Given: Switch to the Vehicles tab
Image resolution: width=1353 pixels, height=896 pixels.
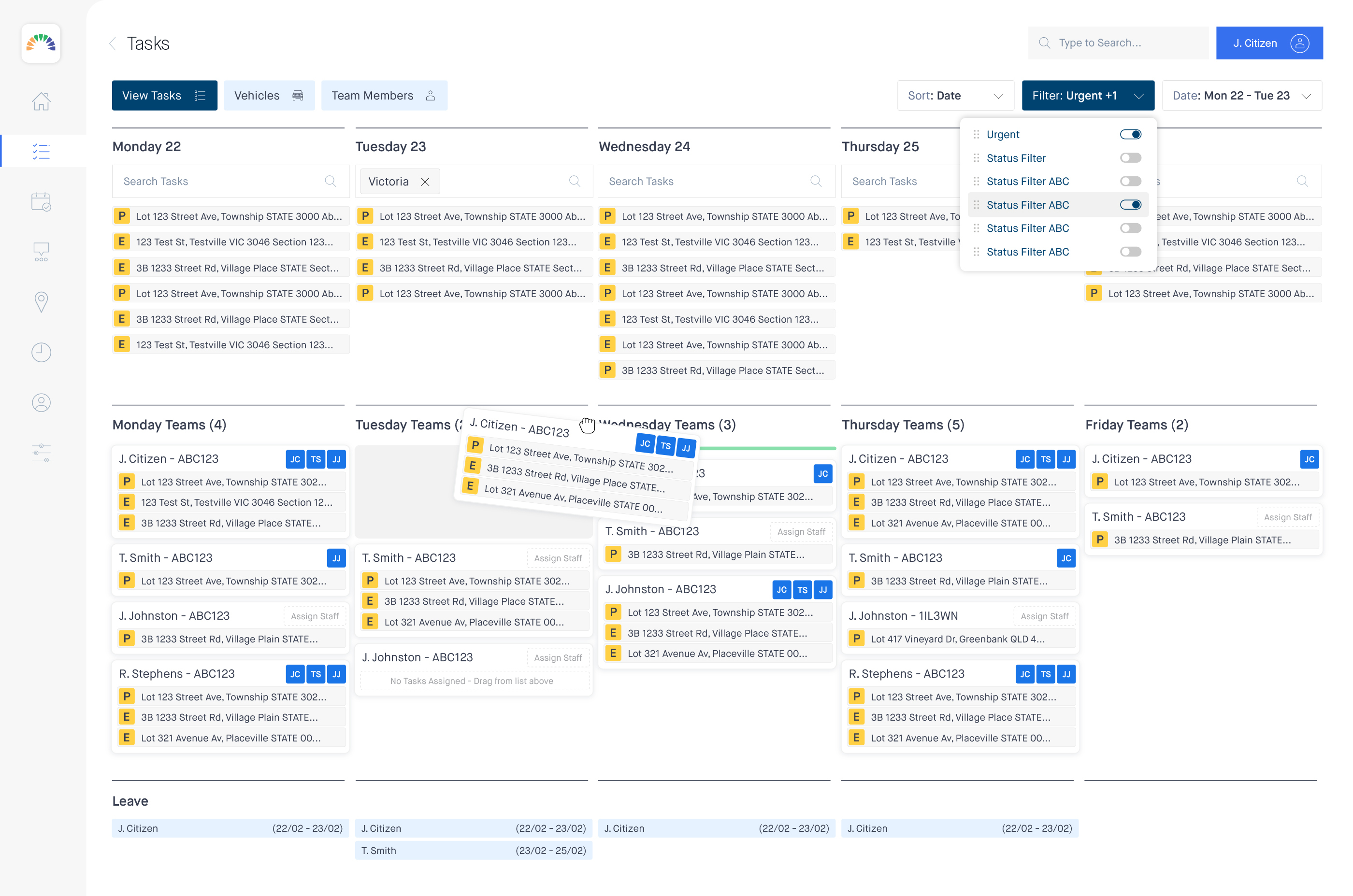Looking at the screenshot, I should [269, 96].
